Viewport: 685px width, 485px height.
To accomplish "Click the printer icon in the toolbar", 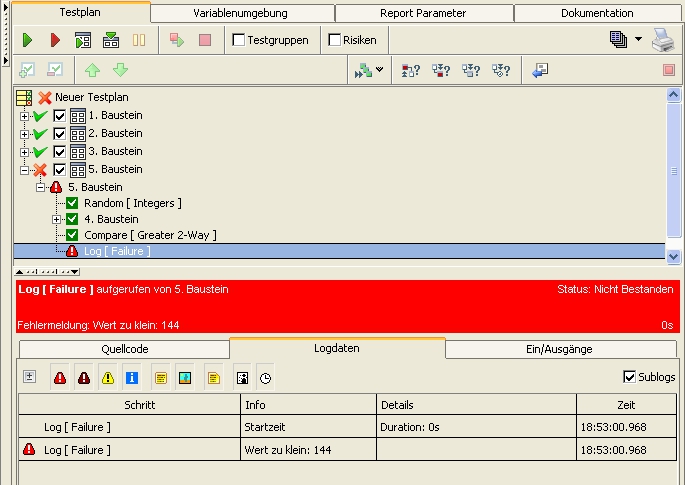I will 664,40.
